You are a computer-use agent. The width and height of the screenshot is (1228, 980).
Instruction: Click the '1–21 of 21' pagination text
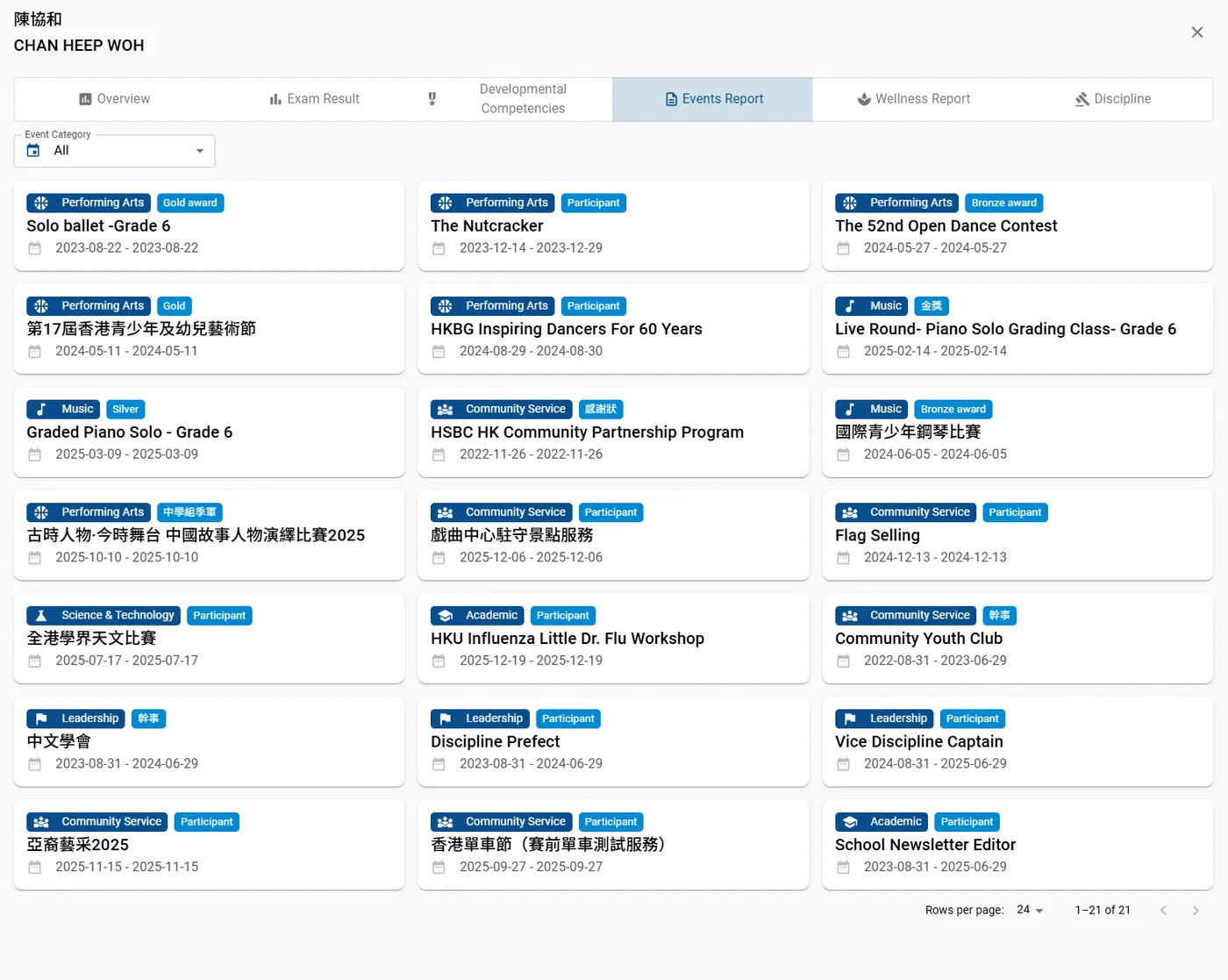click(1103, 911)
